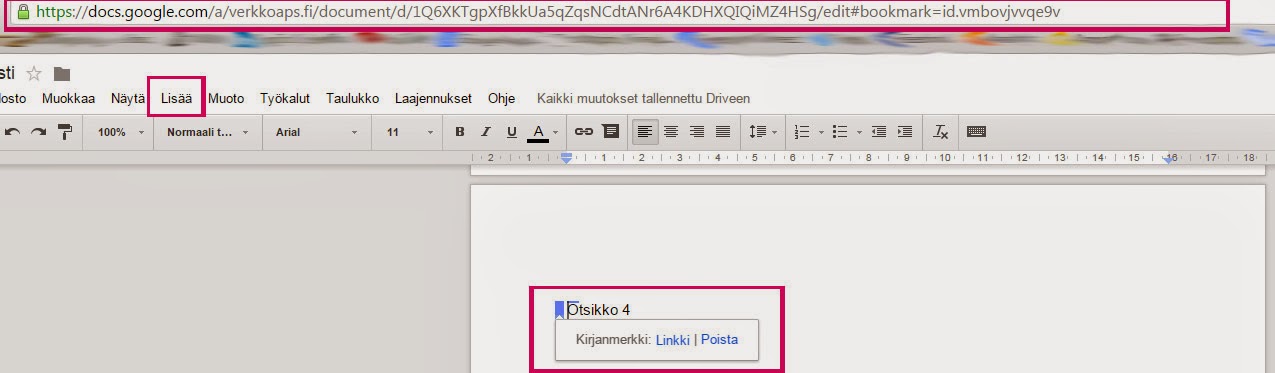Star the document with the star icon

tap(34, 73)
